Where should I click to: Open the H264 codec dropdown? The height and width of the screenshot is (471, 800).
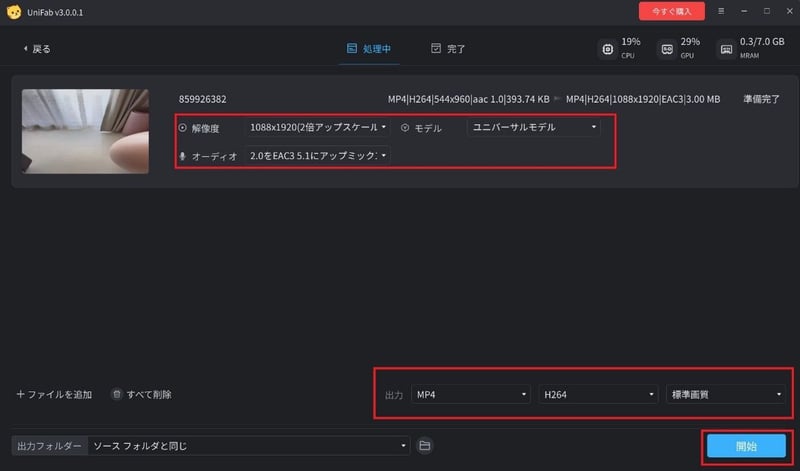point(598,394)
